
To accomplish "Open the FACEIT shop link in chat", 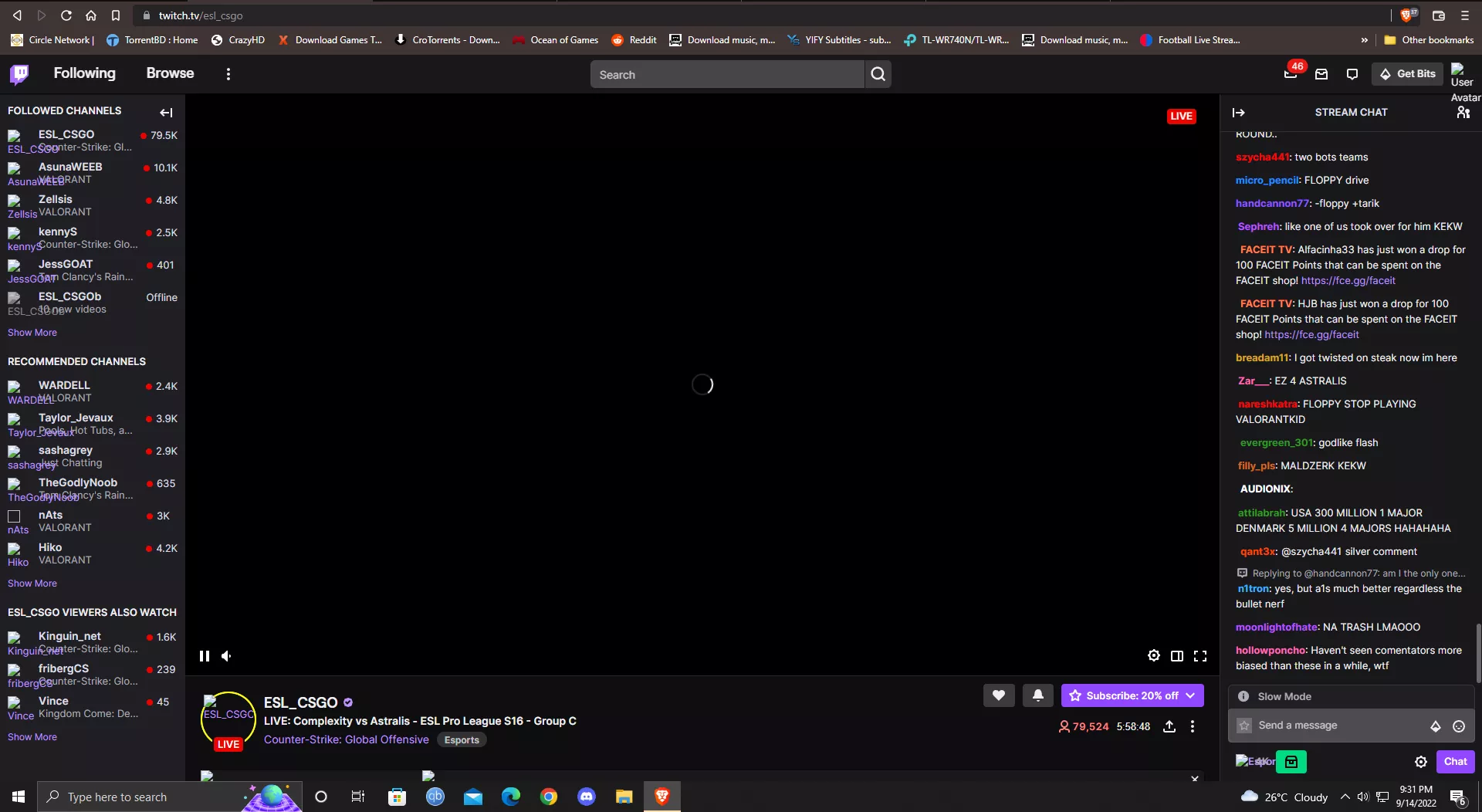I will 1348,280.
